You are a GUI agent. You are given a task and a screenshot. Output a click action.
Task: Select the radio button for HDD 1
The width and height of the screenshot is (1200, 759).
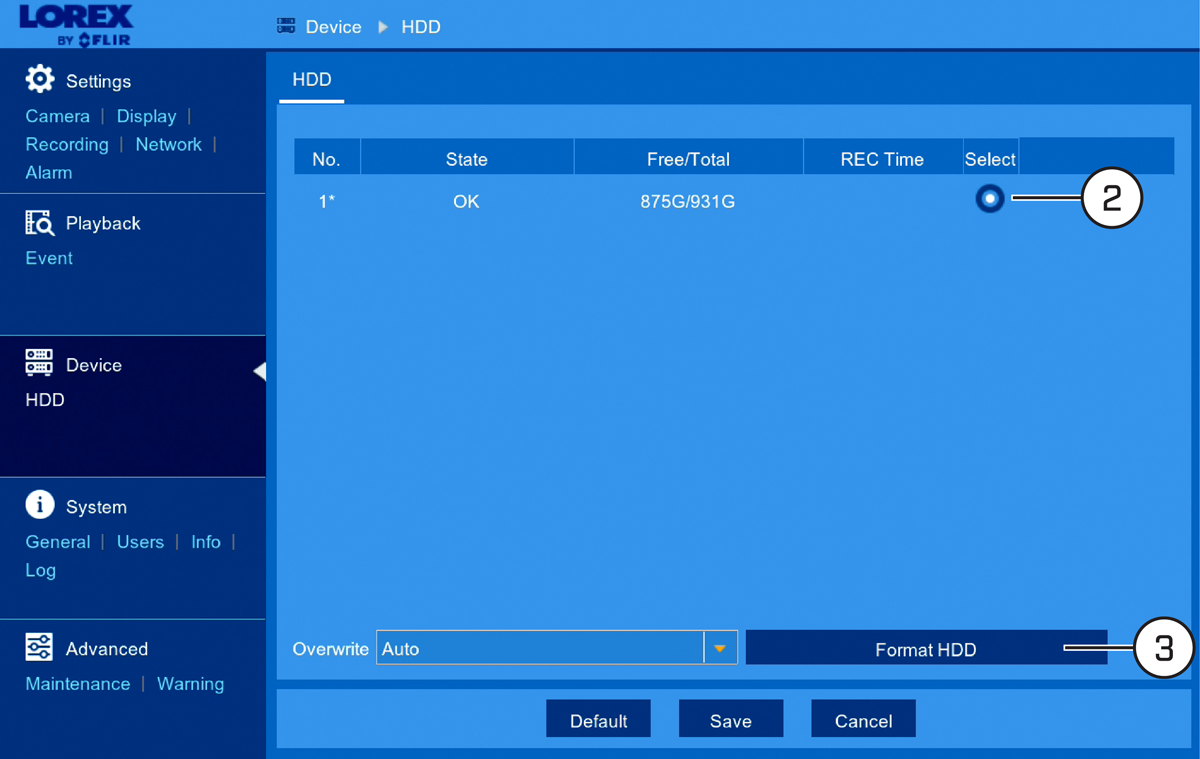(990, 199)
